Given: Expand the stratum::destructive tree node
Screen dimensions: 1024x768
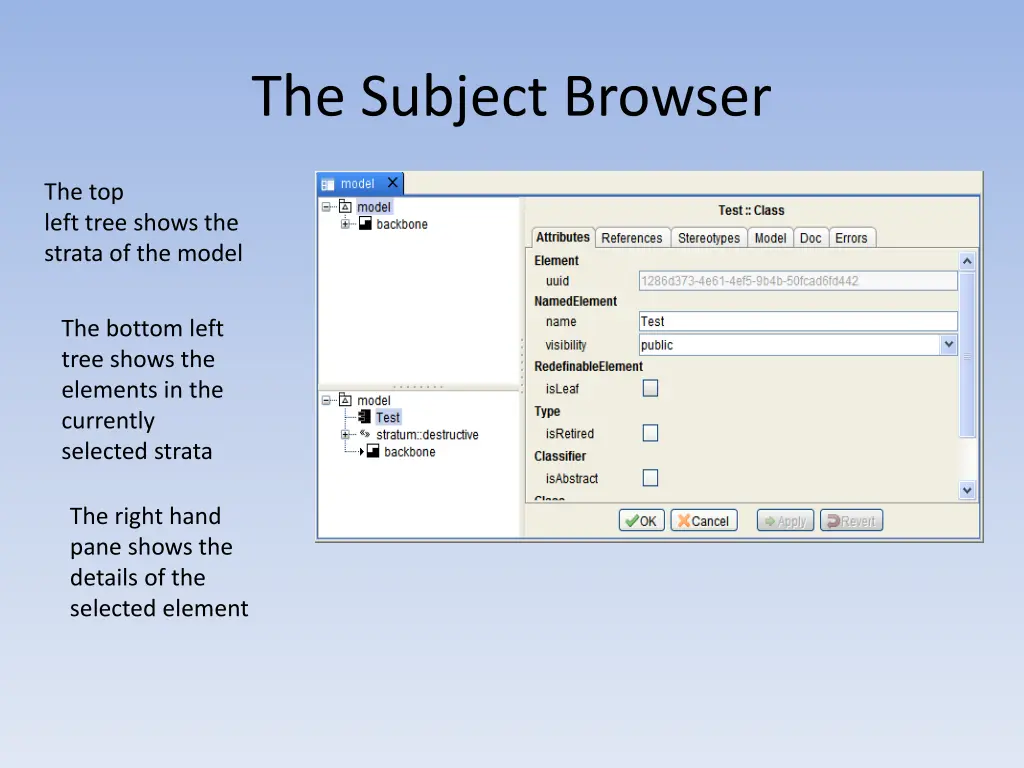Looking at the screenshot, I should 345,435.
